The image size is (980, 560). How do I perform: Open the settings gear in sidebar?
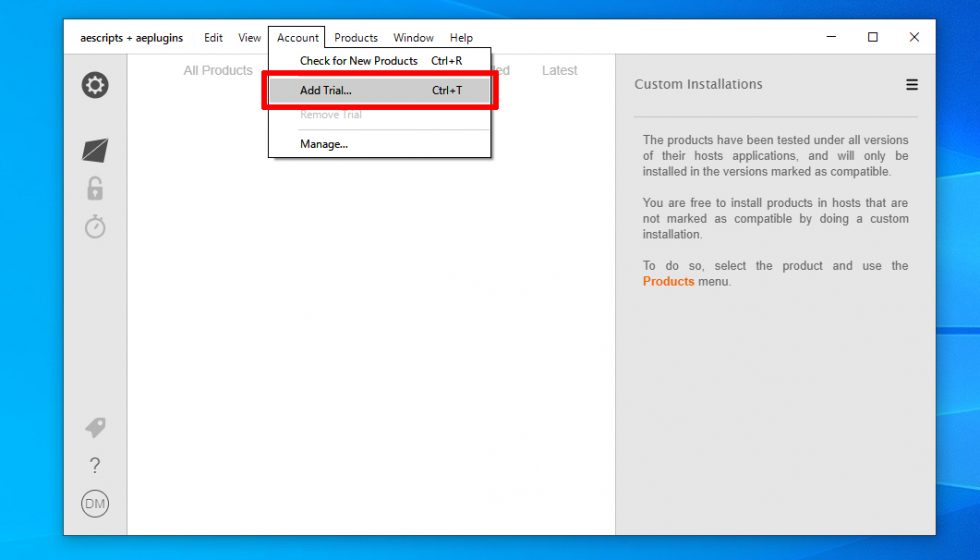point(95,85)
